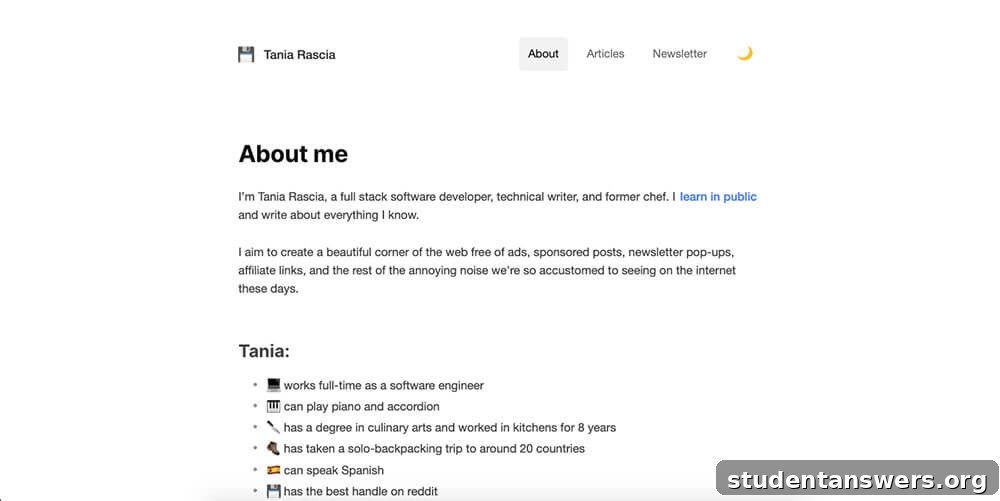Follow the 'learn in public' link
This screenshot has width=1000, height=501.
[718, 197]
